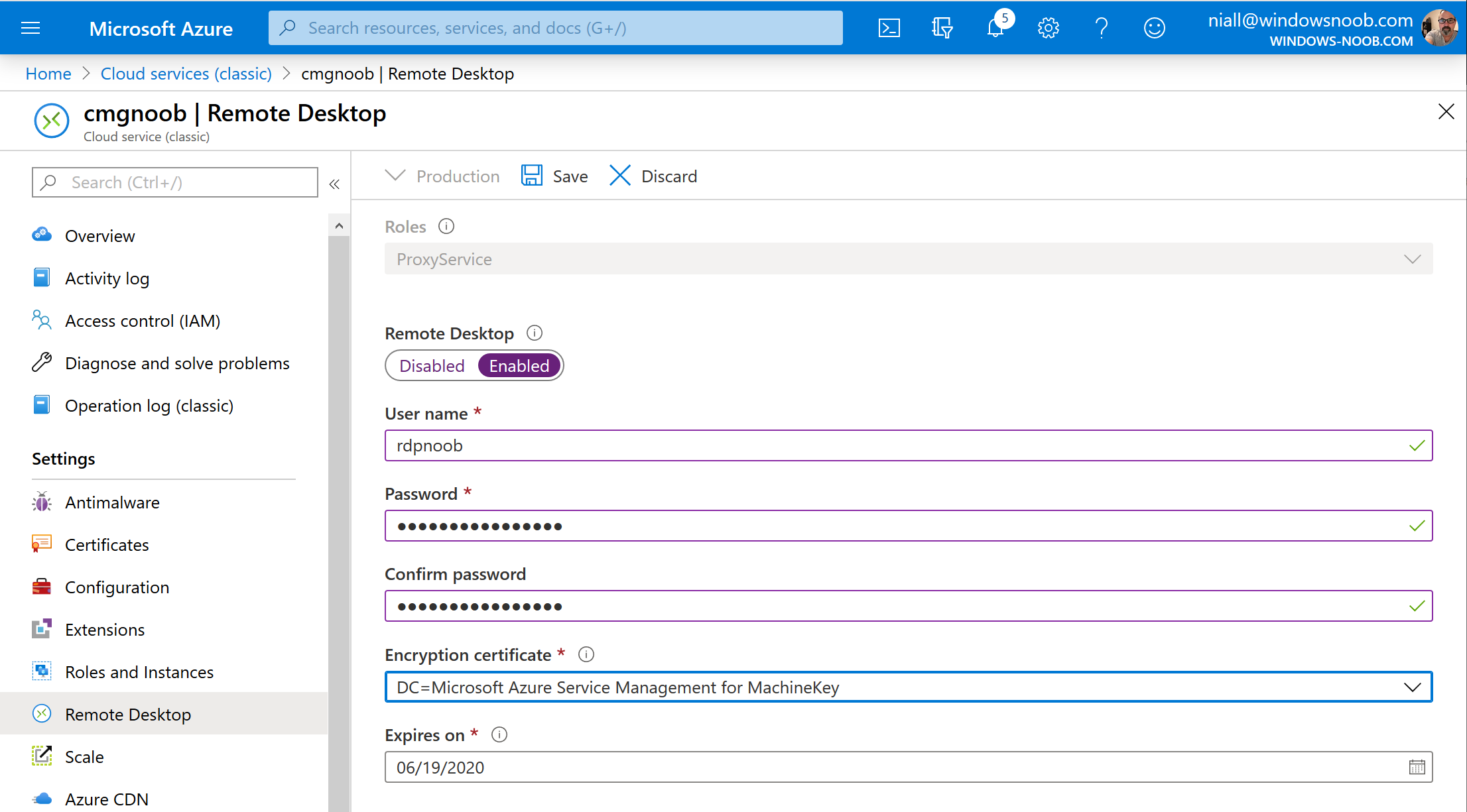Click the Confirm password field
This screenshot has width=1467, height=812.
[909, 606]
